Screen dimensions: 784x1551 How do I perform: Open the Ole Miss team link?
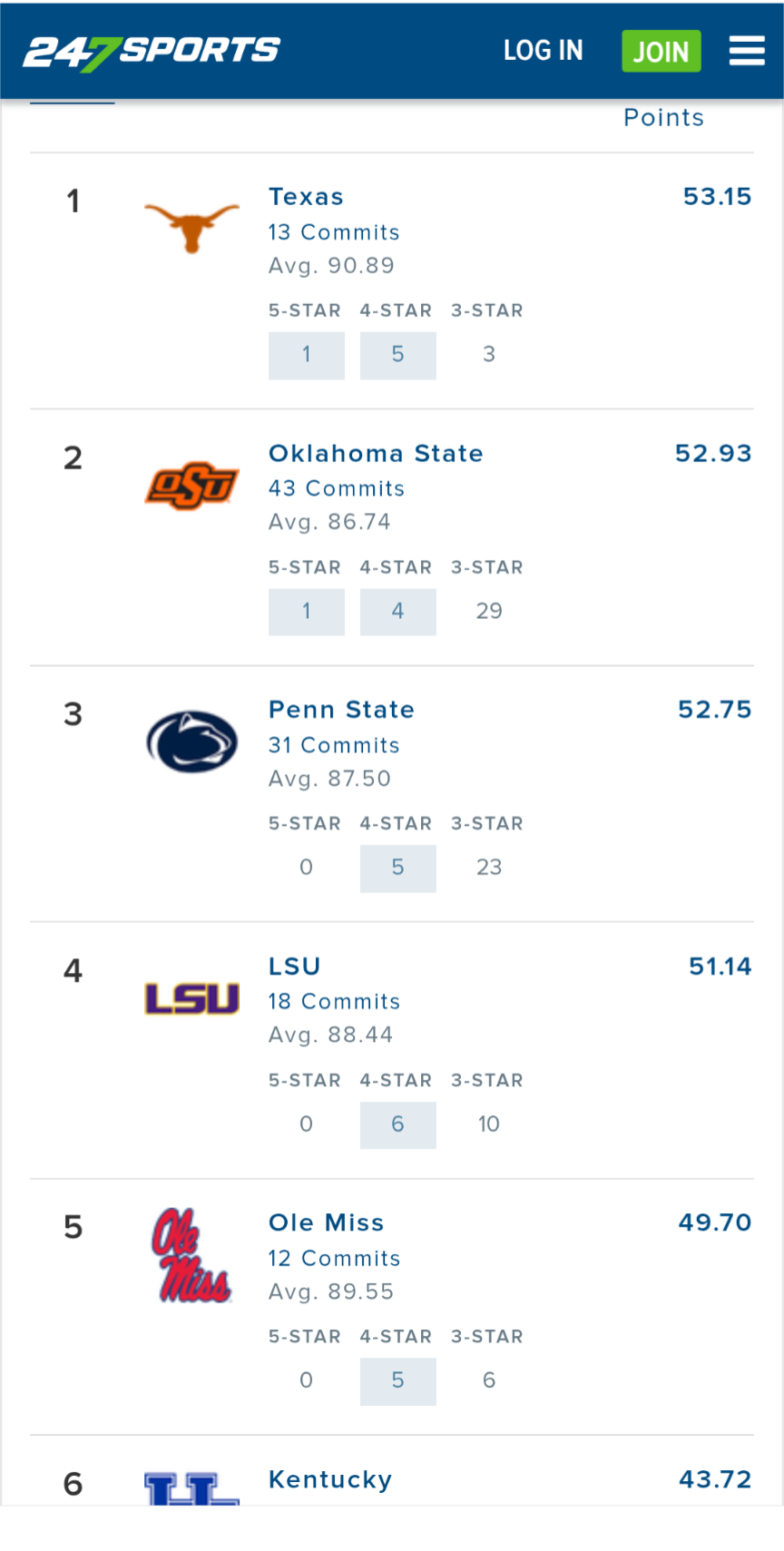click(x=326, y=1222)
